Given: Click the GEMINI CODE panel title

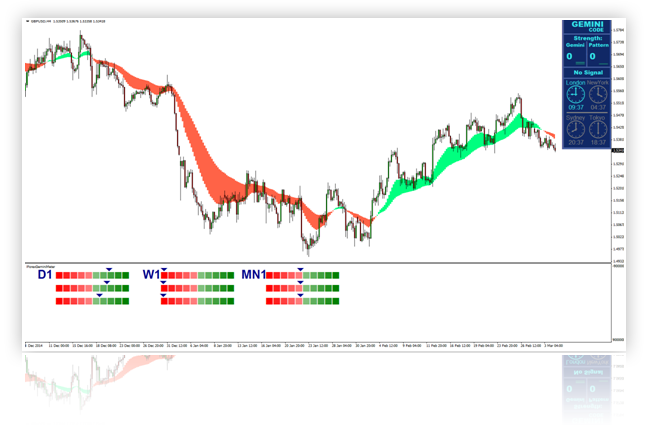Looking at the screenshot, I should [588, 26].
